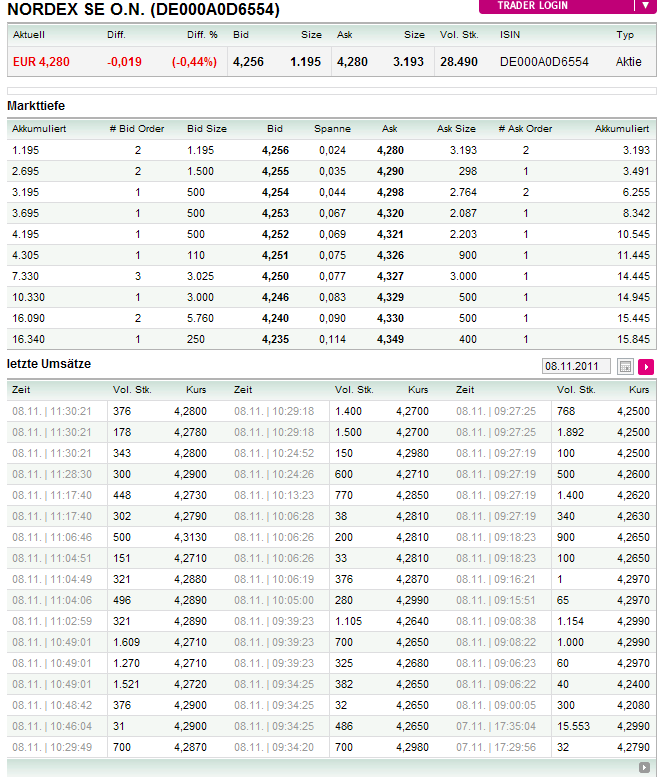Screen dimensions: 663x777
Task: Click the trade time 08.11. | 09:00:05
Action: point(496,705)
